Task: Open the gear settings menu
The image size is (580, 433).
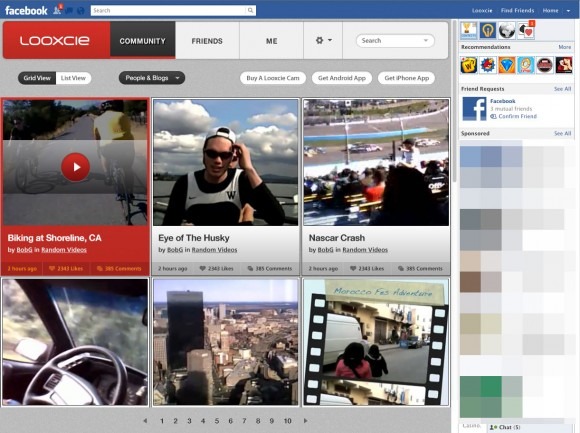Action: [x=323, y=40]
